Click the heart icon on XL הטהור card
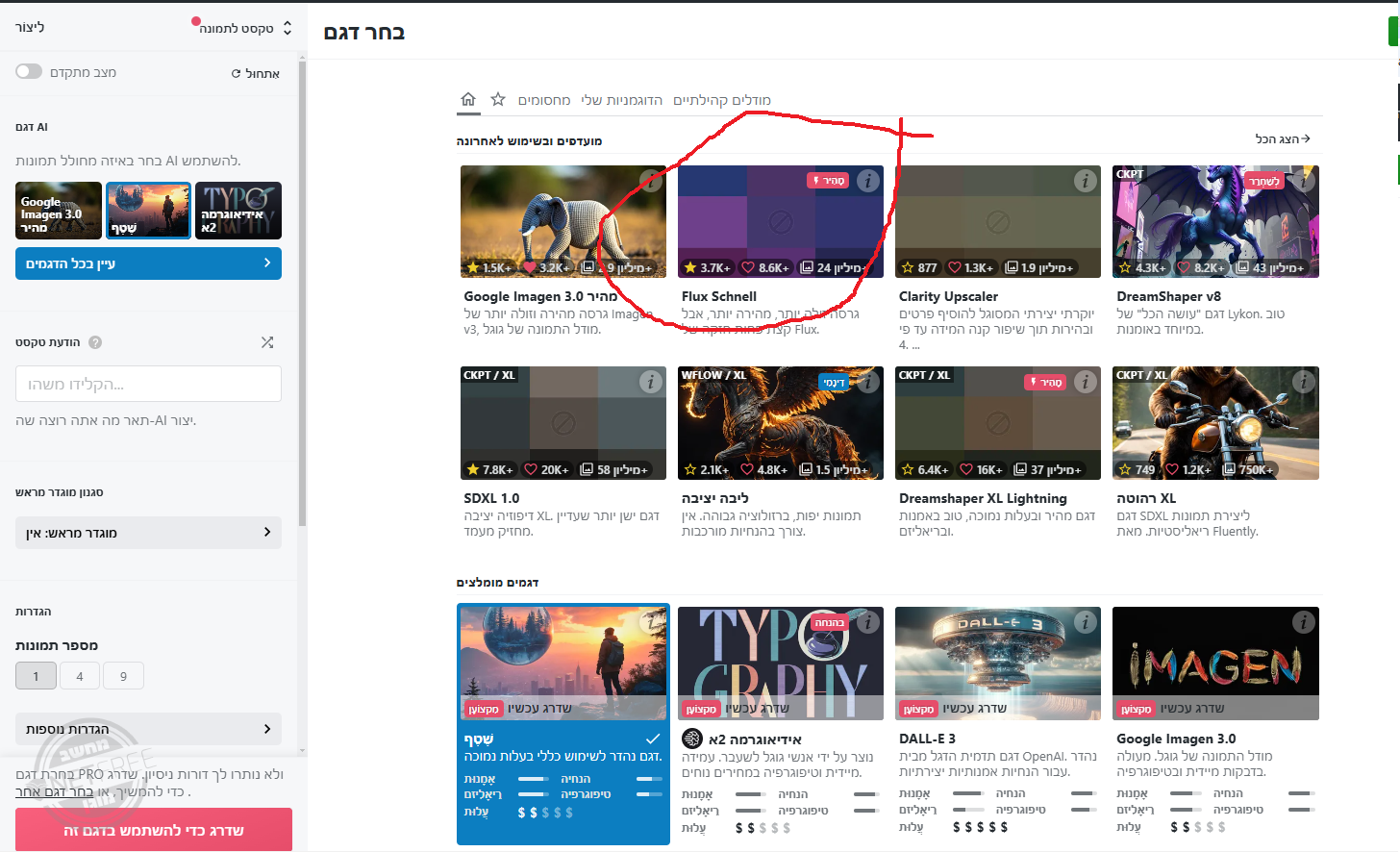Image resolution: width=1400 pixels, height=852 pixels. (1172, 469)
